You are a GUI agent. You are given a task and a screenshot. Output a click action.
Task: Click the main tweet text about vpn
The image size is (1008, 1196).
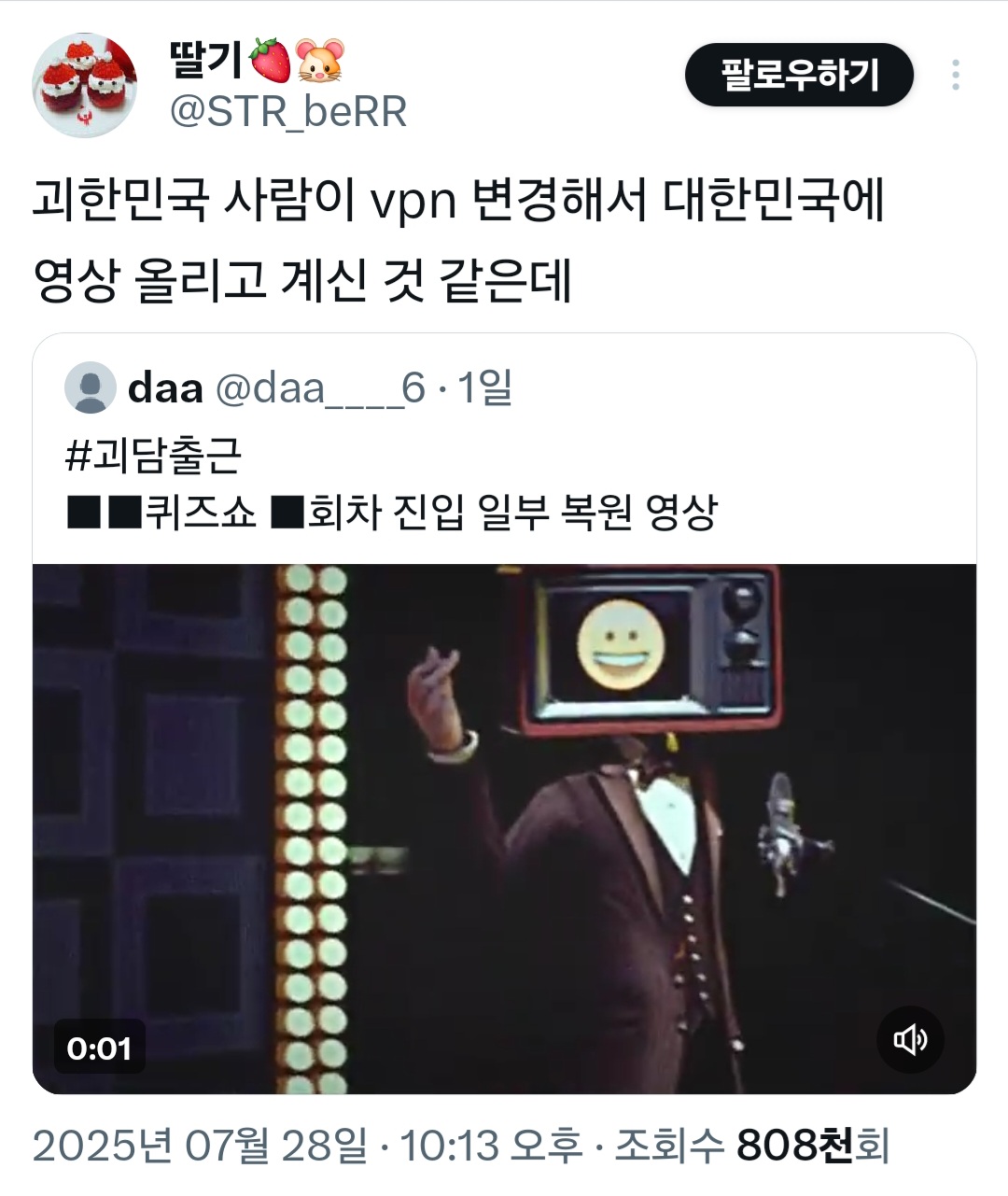click(x=457, y=241)
